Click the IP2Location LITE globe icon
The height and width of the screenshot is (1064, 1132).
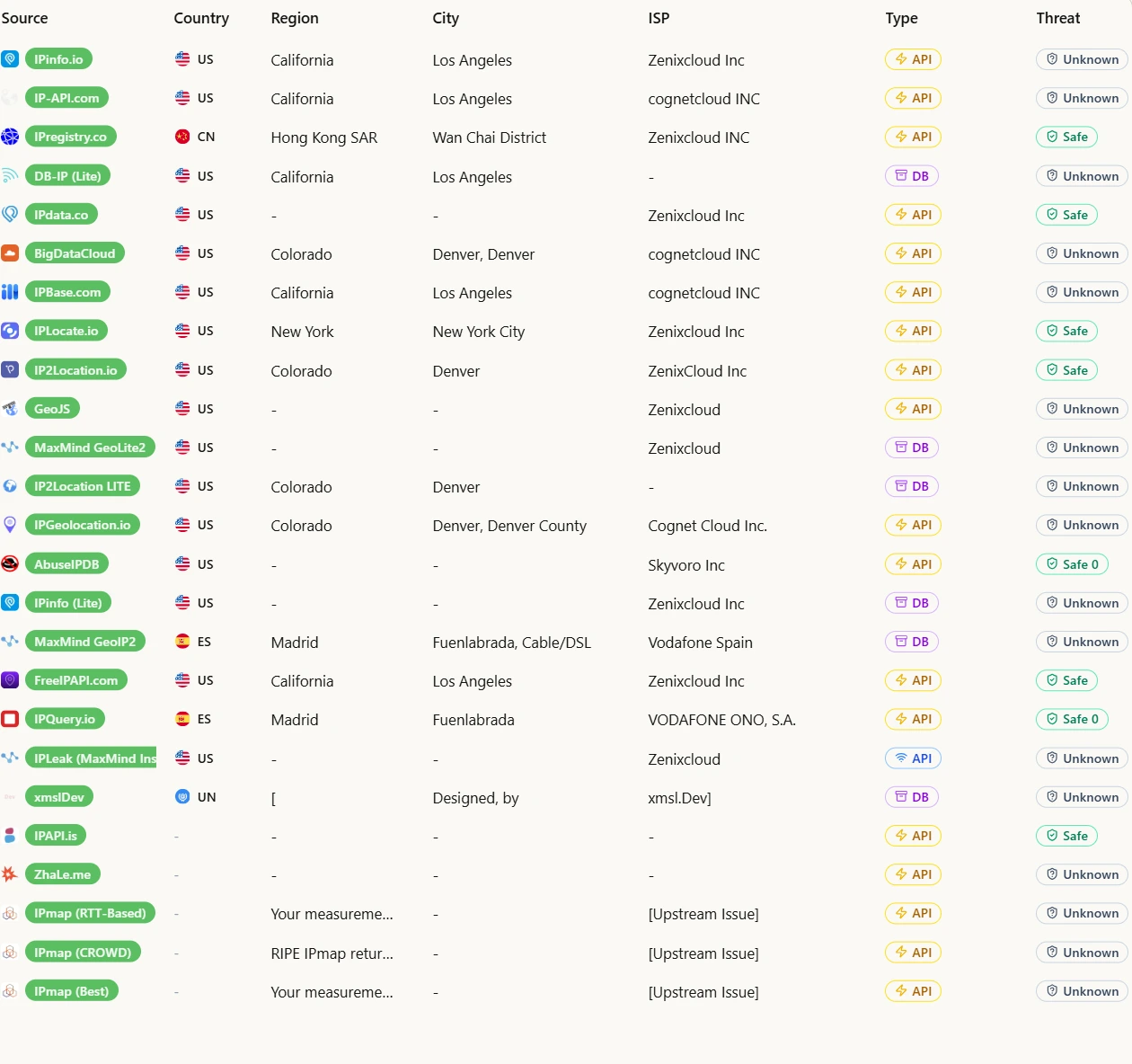coord(10,486)
